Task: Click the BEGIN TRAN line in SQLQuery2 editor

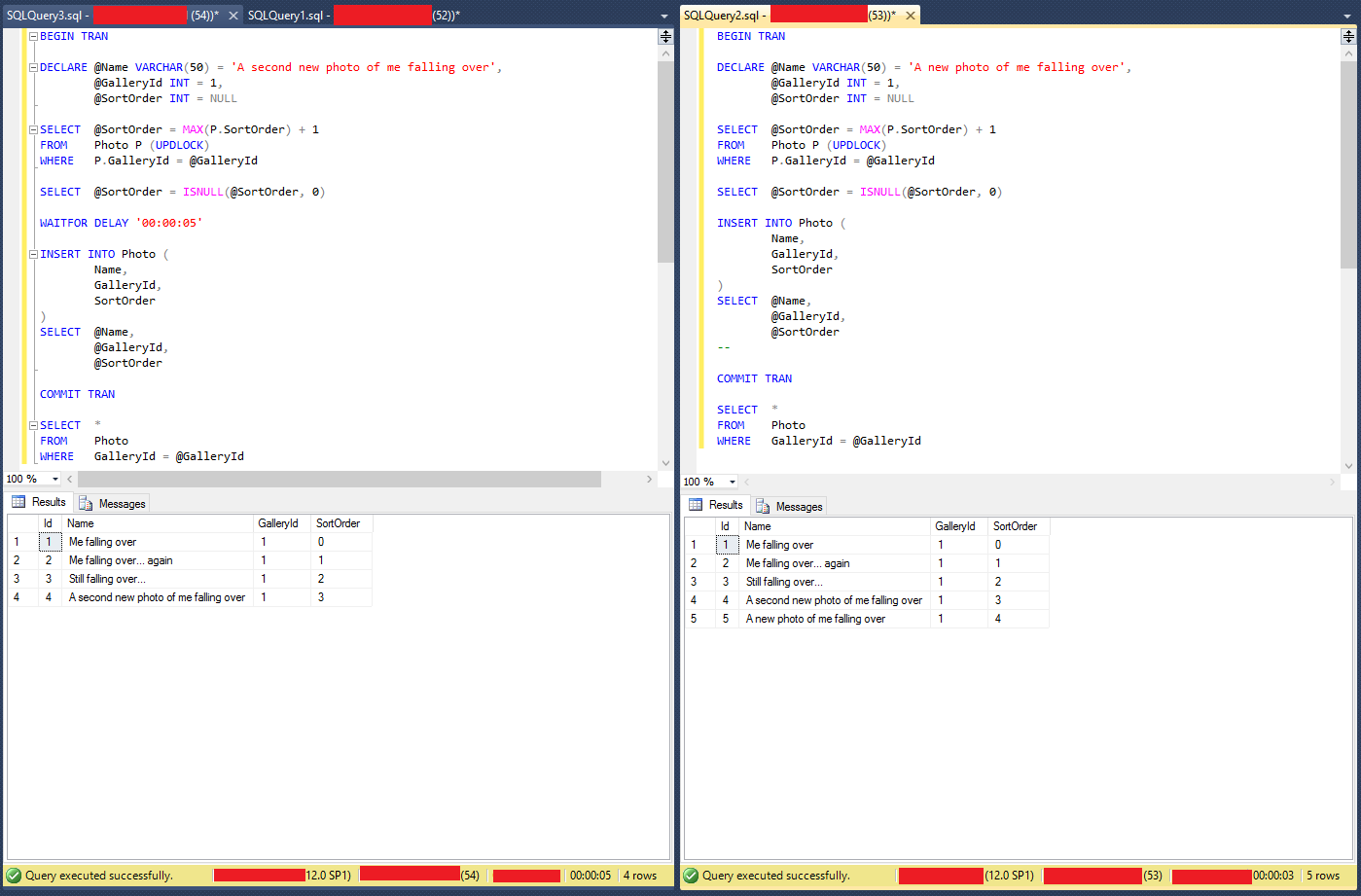Action: tap(751, 36)
